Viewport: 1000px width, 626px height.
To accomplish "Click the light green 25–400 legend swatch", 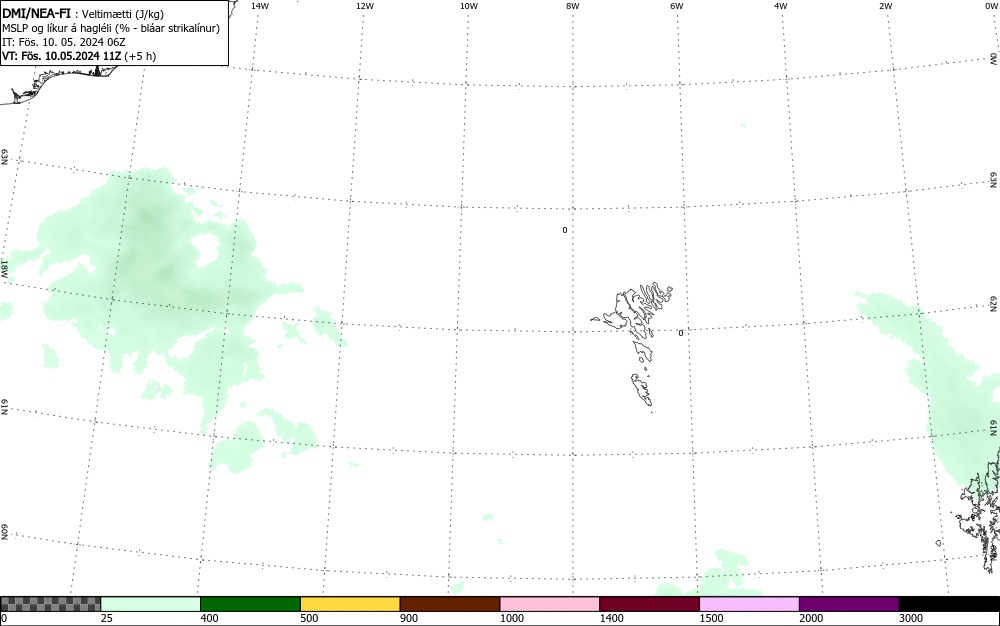I will pos(151,604).
